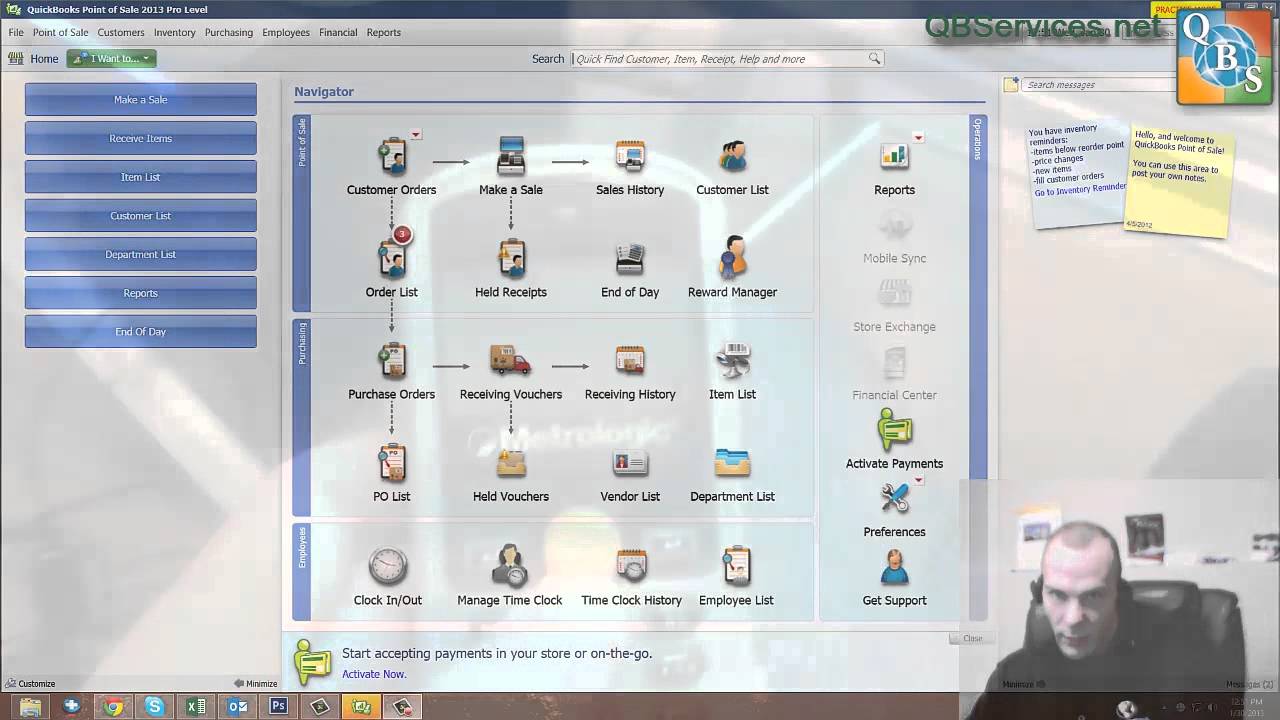The height and width of the screenshot is (720, 1280).
Task: Open Excel from the taskbar
Action: [x=196, y=707]
